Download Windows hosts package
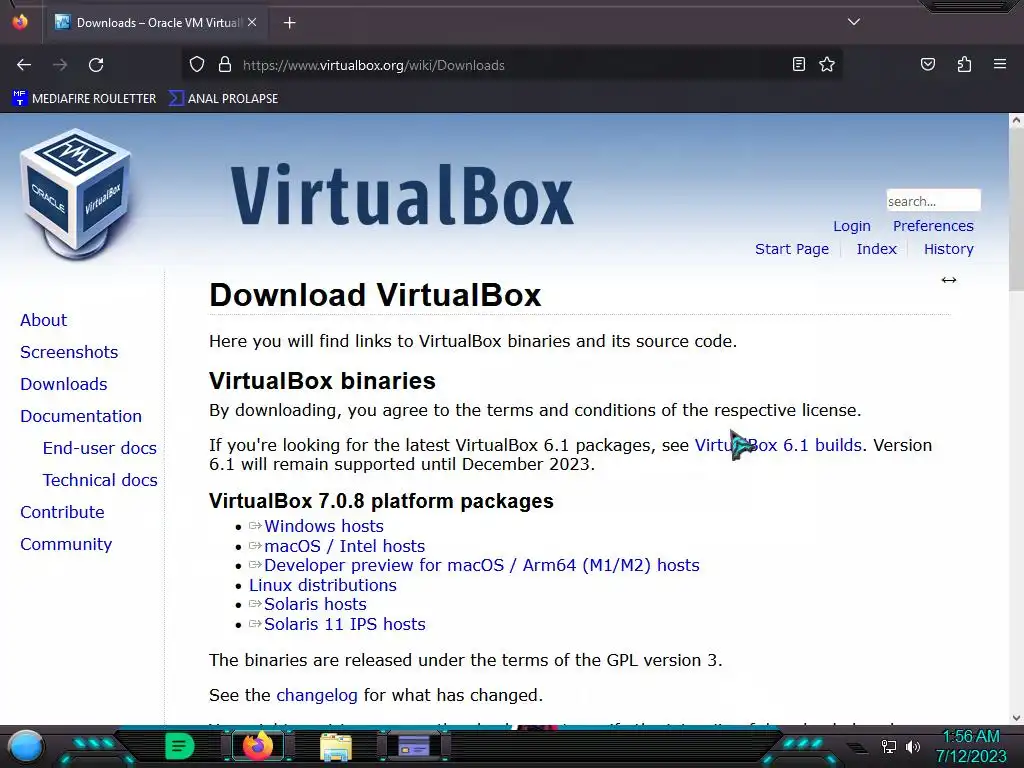The width and height of the screenshot is (1024, 768). (323, 526)
